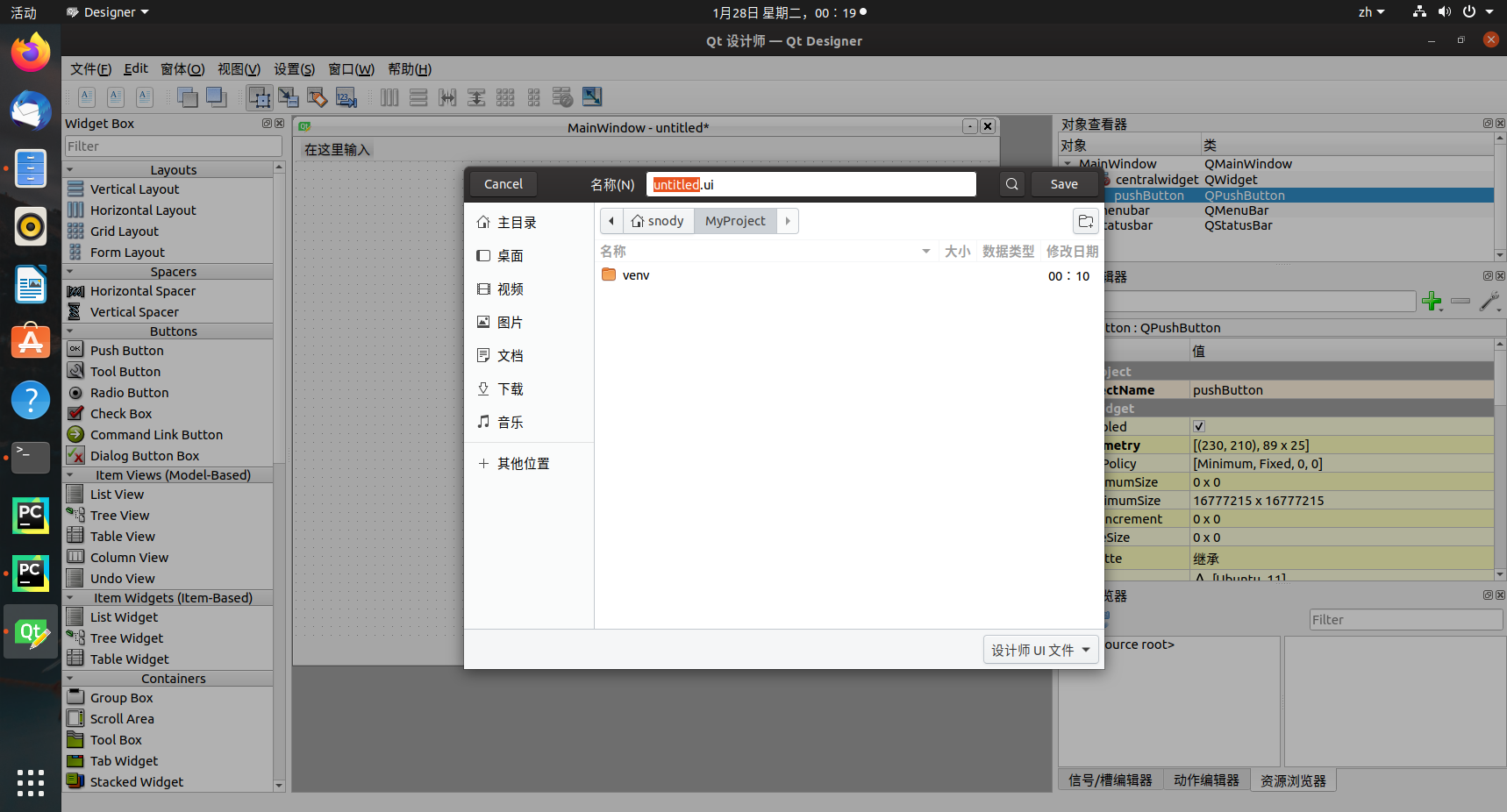This screenshot has width=1507, height=812.
Task: Click the Widget Box Filter field
Action: (174, 146)
